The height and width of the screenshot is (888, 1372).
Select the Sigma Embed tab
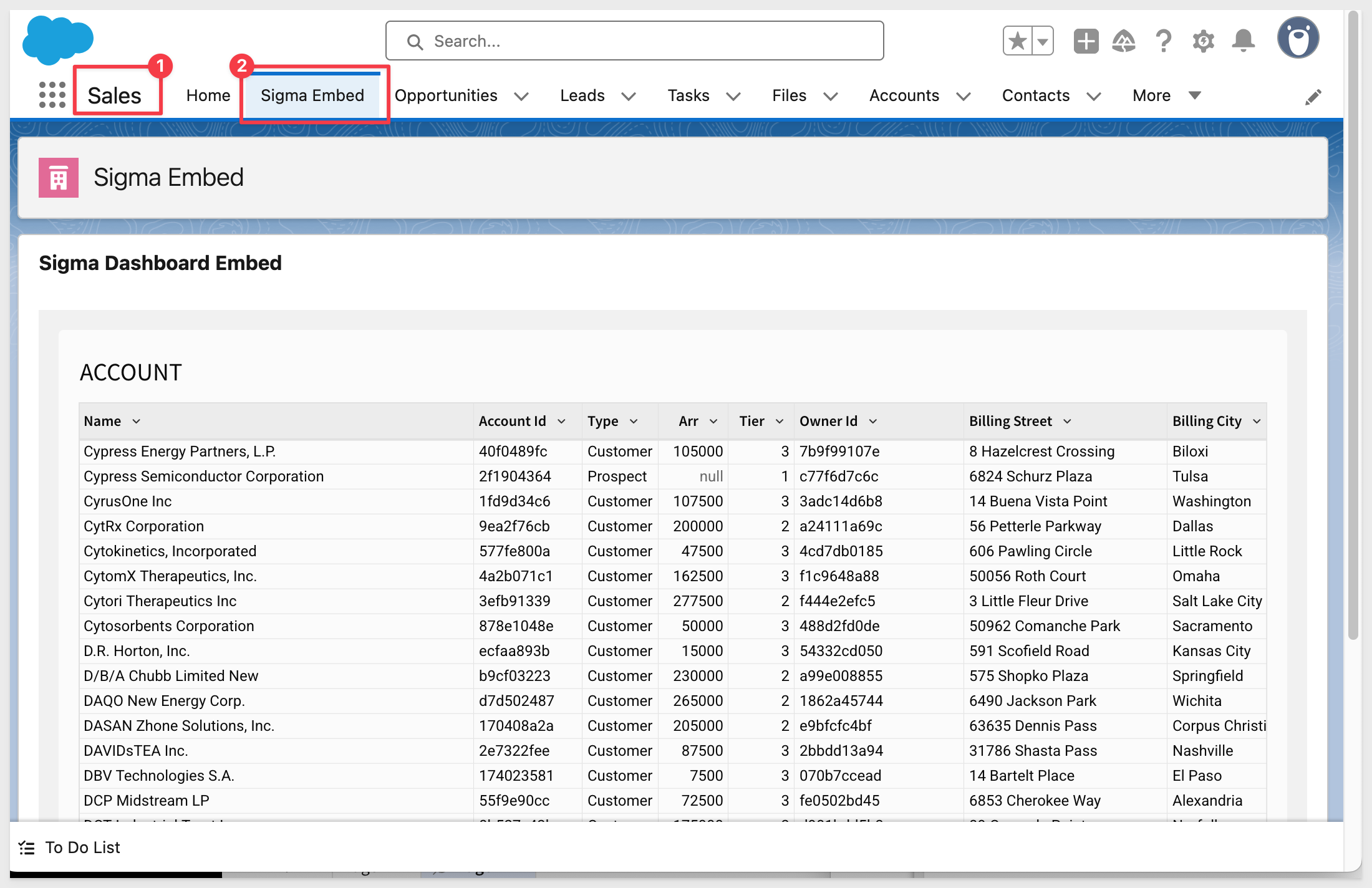click(x=312, y=95)
